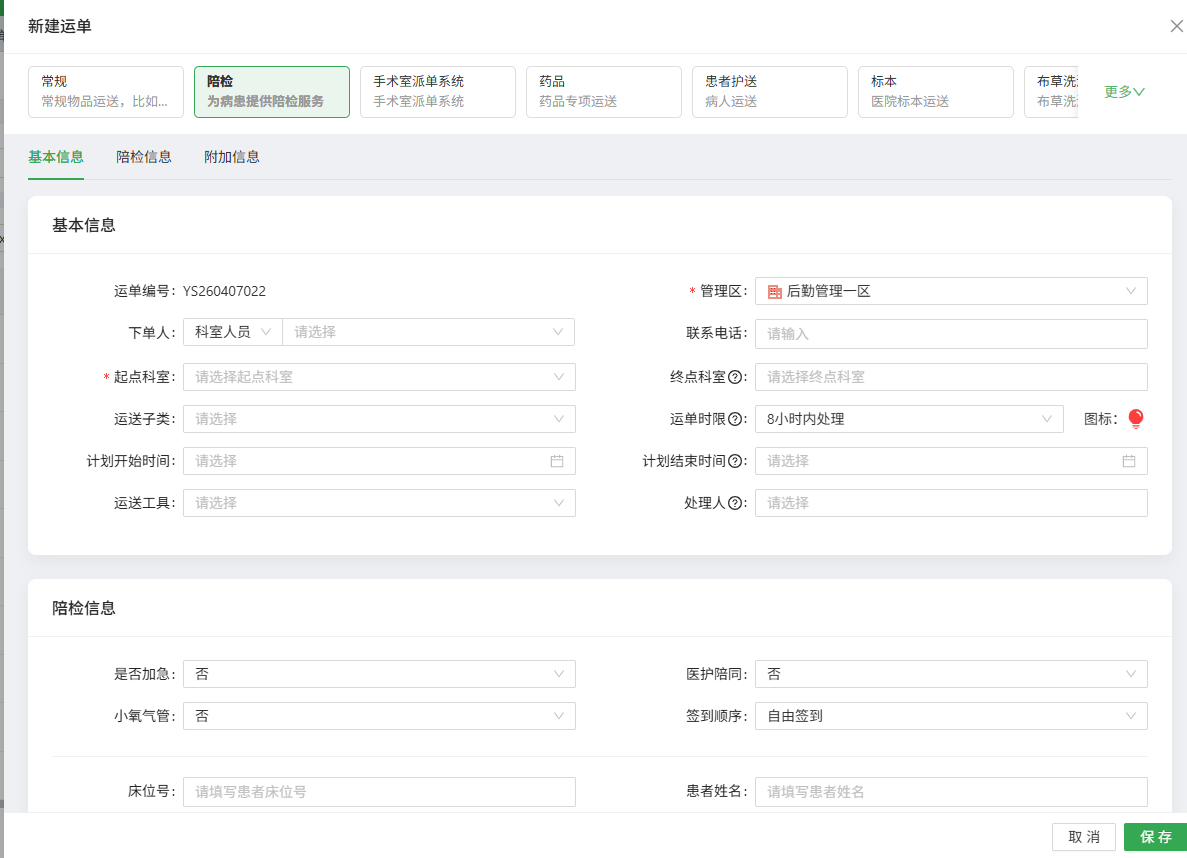This screenshot has width=1187, height=858.
Task: Click the help icon beside 运单时限
Action: pyautogui.click(x=736, y=419)
